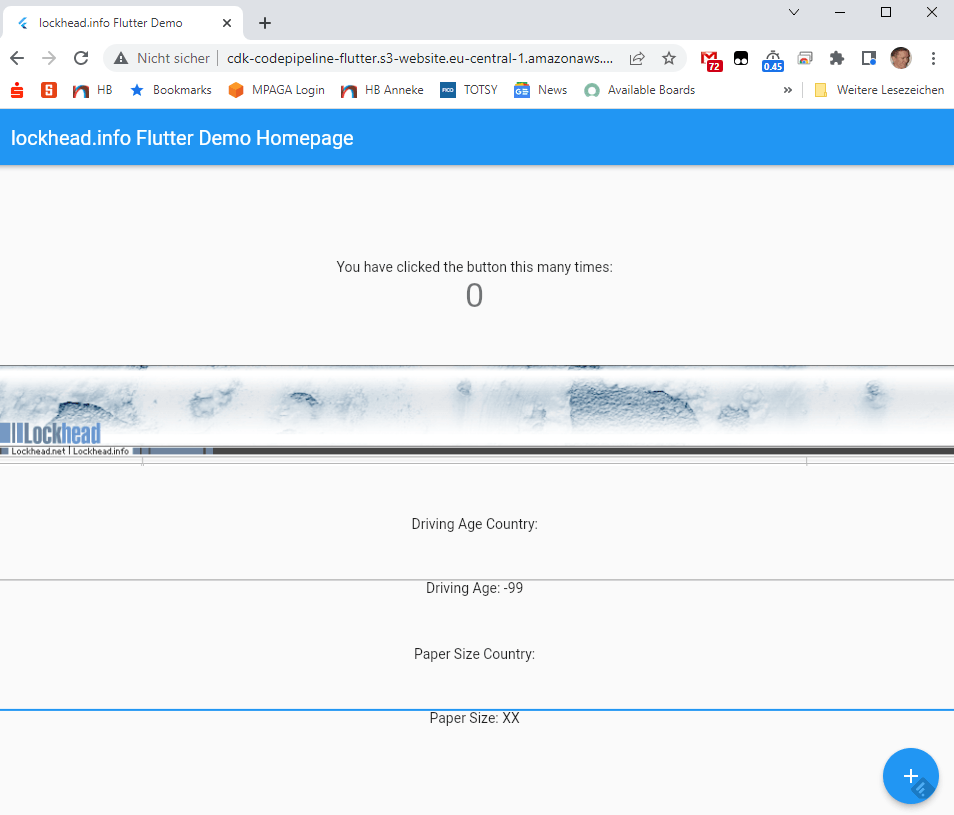954x815 pixels.
Task: Click the Paper Size Country input field
Action: tap(477, 689)
